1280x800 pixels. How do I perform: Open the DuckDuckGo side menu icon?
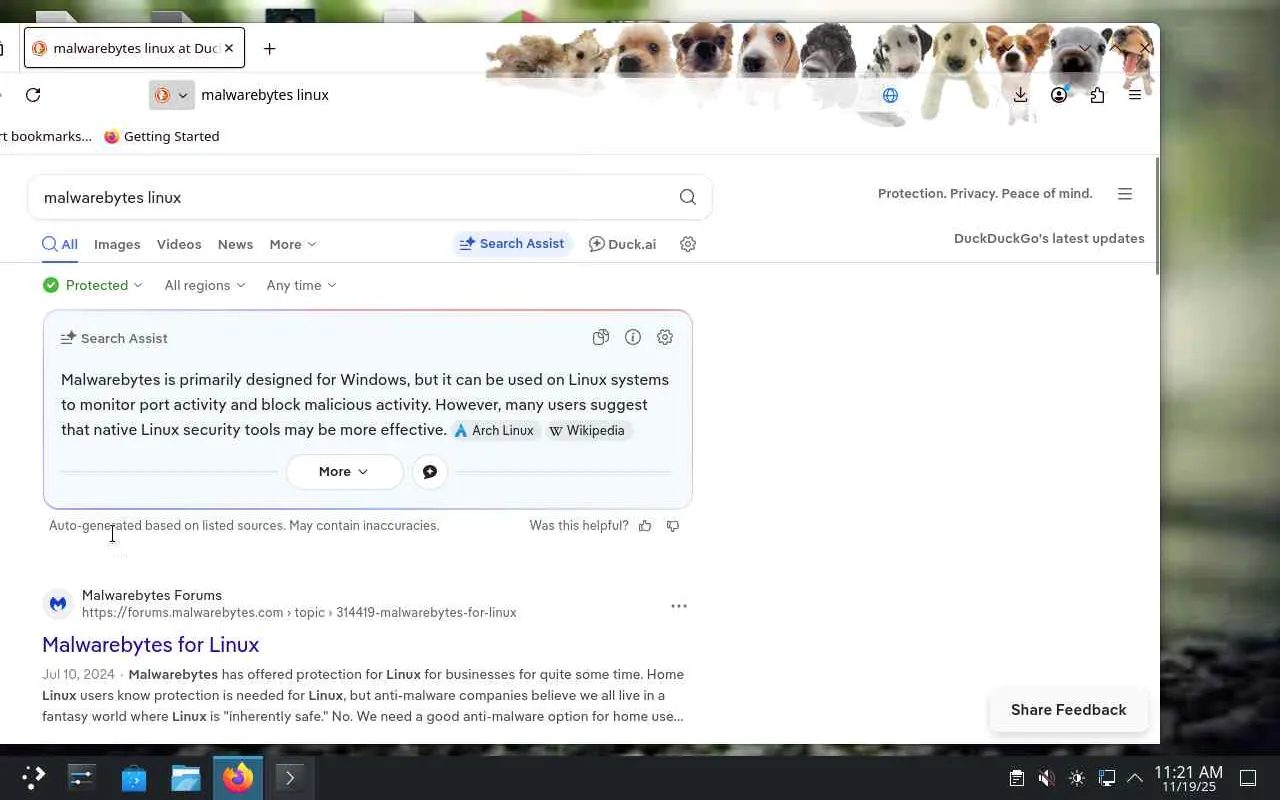point(1125,194)
